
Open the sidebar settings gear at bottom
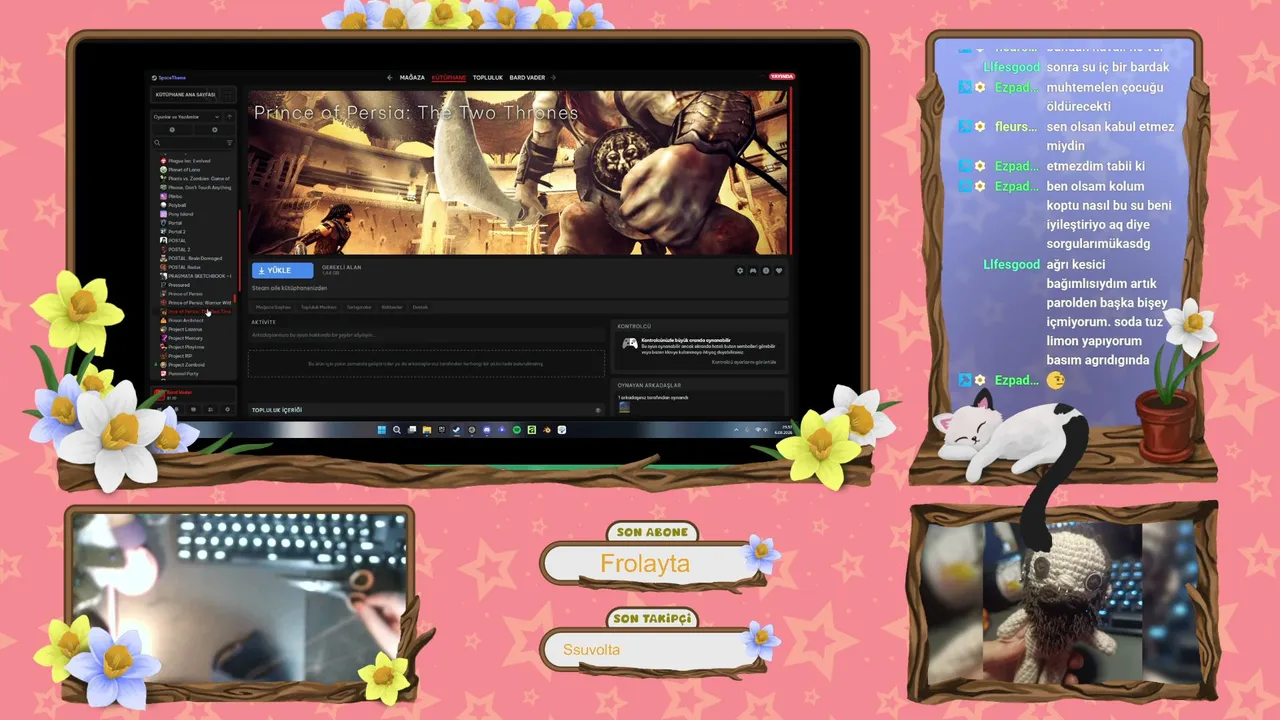[227, 409]
